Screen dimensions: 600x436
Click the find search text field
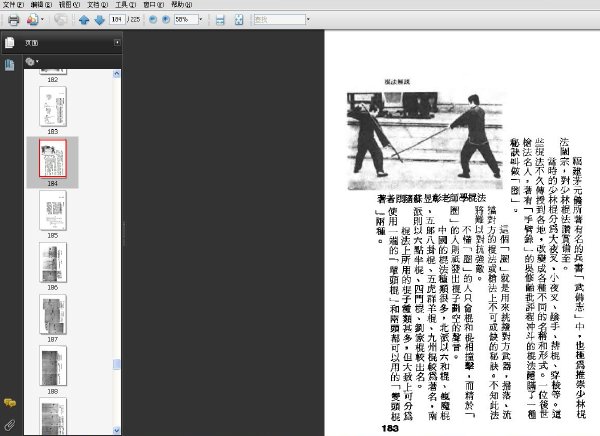coord(280,19)
